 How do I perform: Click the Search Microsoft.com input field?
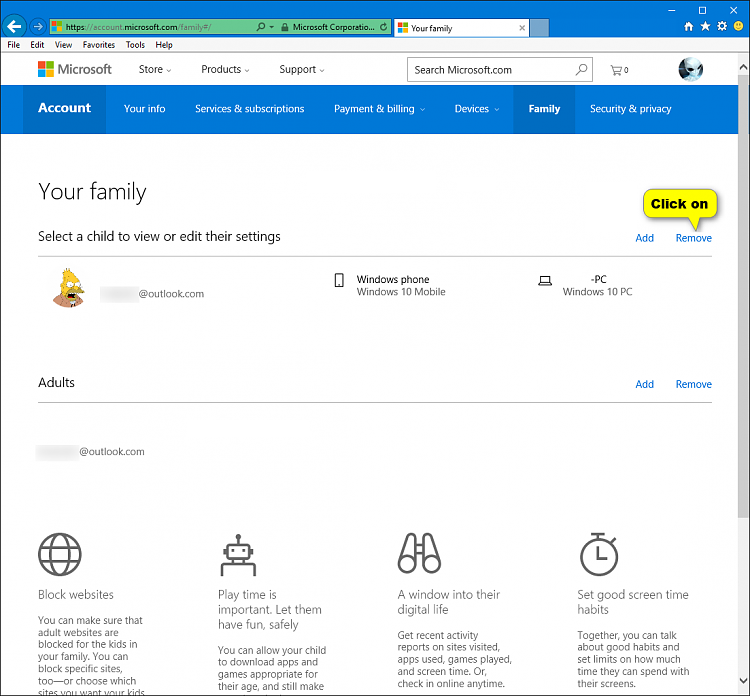click(490, 70)
